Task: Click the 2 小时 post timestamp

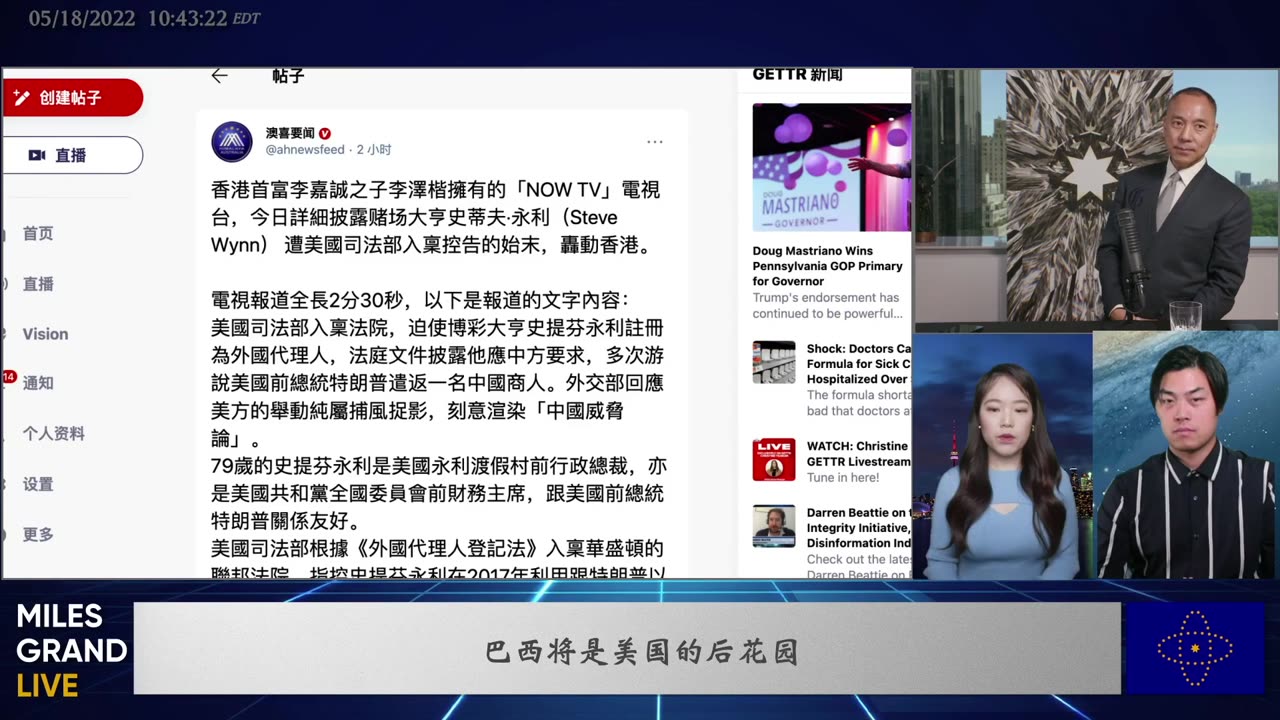Action: coord(374,150)
